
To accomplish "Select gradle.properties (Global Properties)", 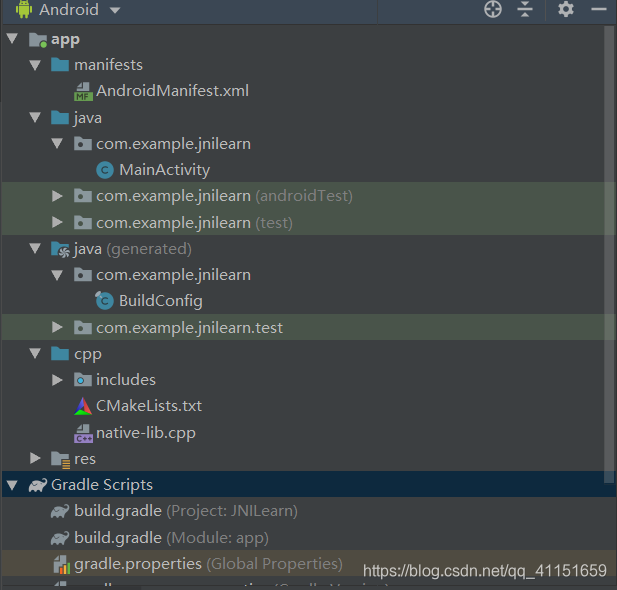I will pyautogui.click(x=208, y=564).
